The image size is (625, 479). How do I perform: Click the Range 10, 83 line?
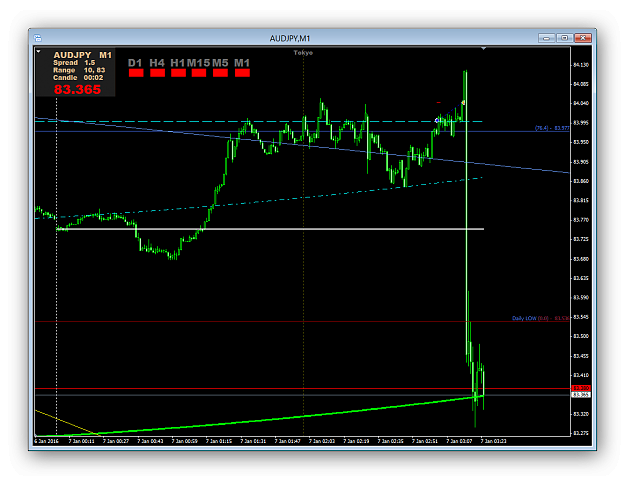79,70
